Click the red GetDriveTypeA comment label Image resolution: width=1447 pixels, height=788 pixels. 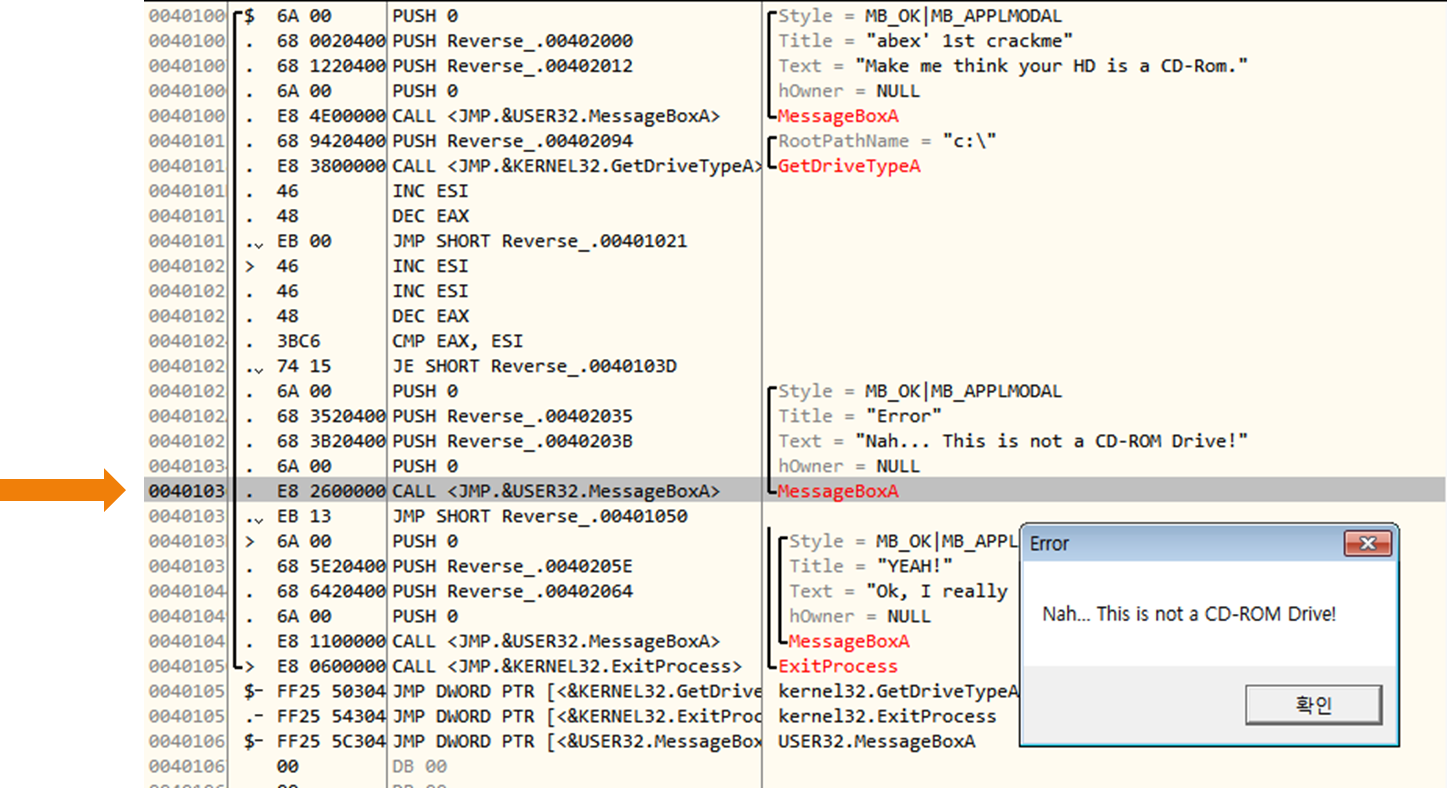848,166
